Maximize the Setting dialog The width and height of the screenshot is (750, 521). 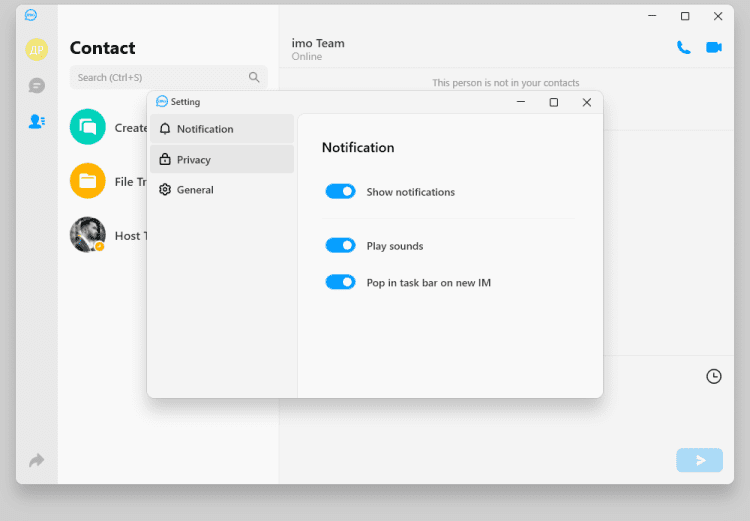pos(553,102)
